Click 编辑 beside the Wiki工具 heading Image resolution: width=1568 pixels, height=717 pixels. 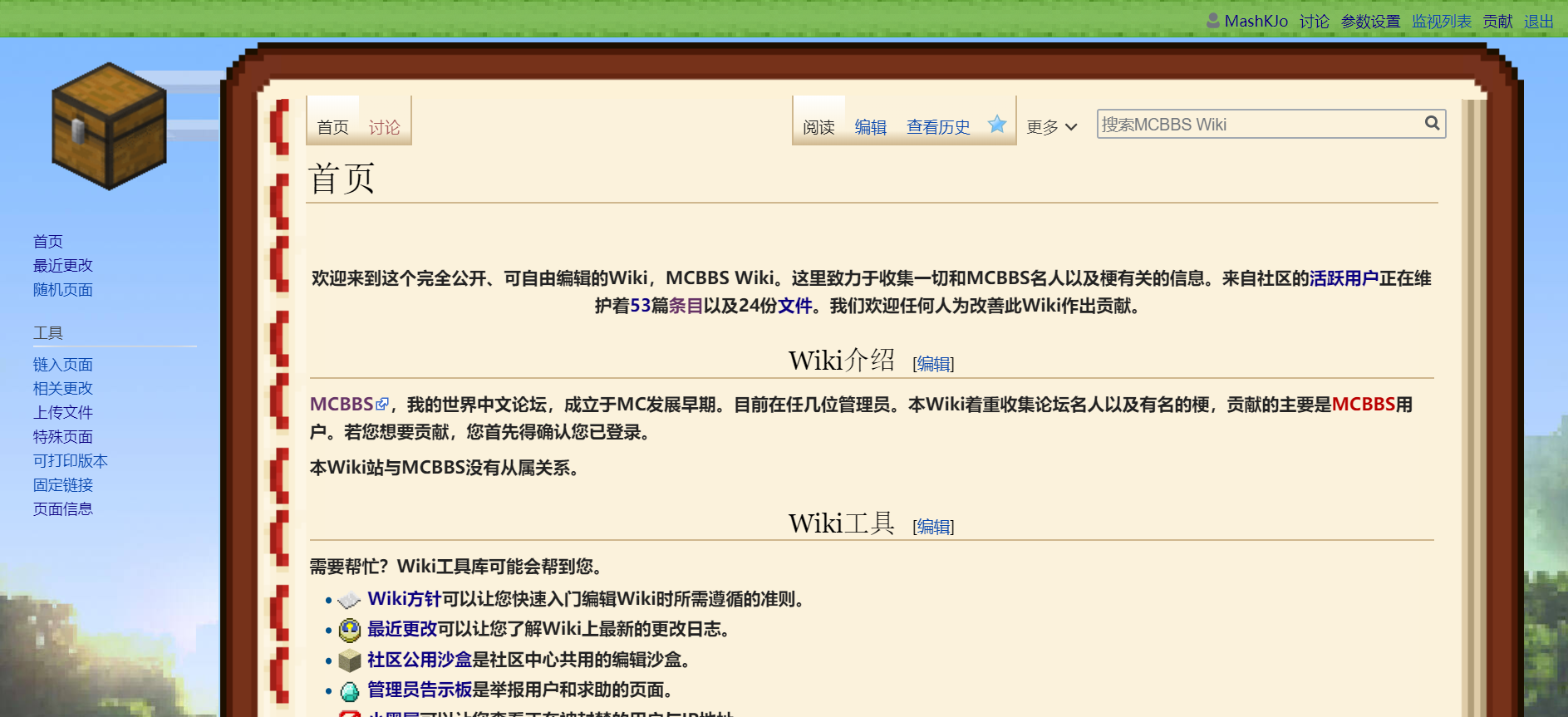click(933, 527)
